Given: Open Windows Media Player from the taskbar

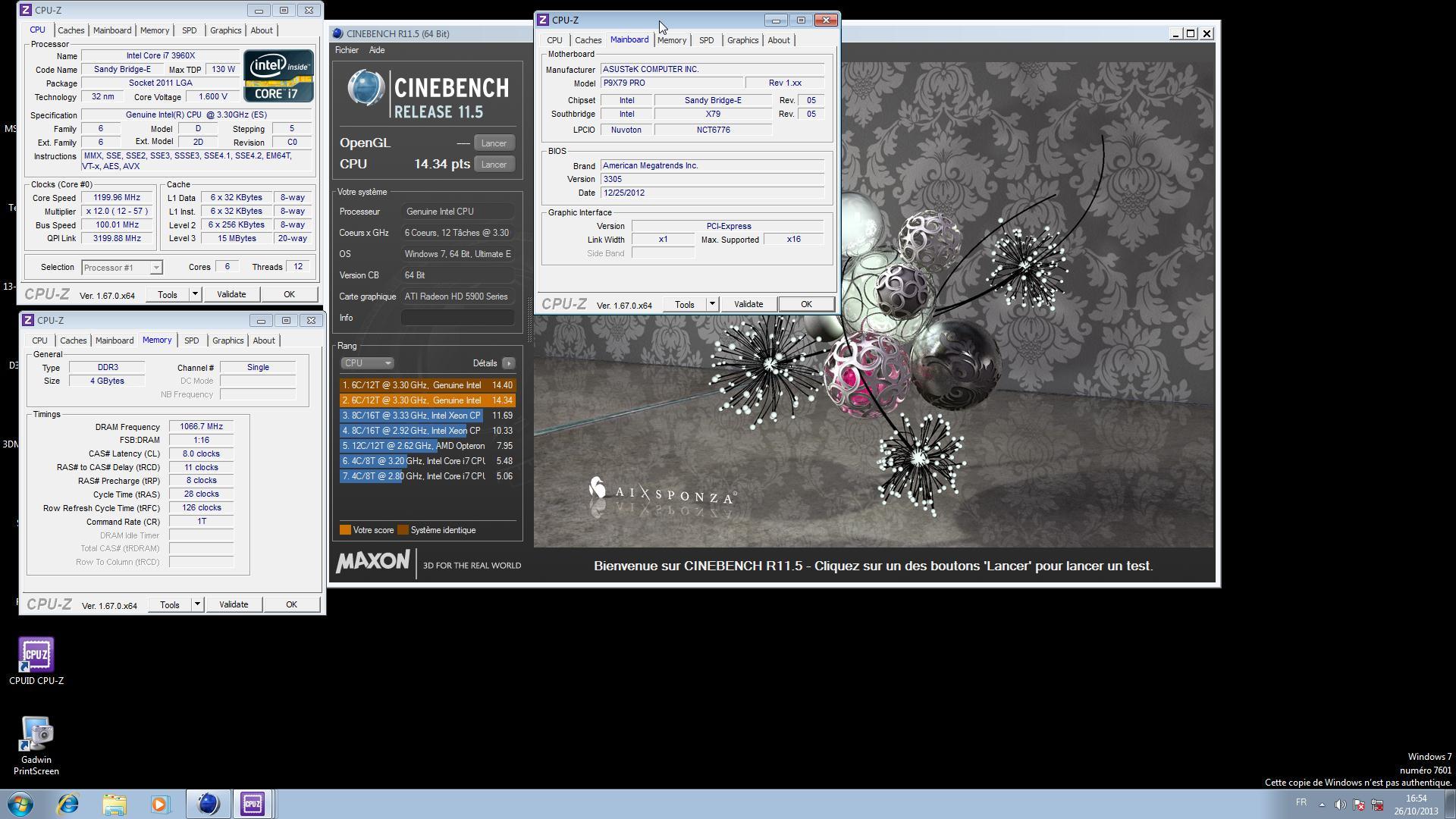Looking at the screenshot, I should [160, 804].
